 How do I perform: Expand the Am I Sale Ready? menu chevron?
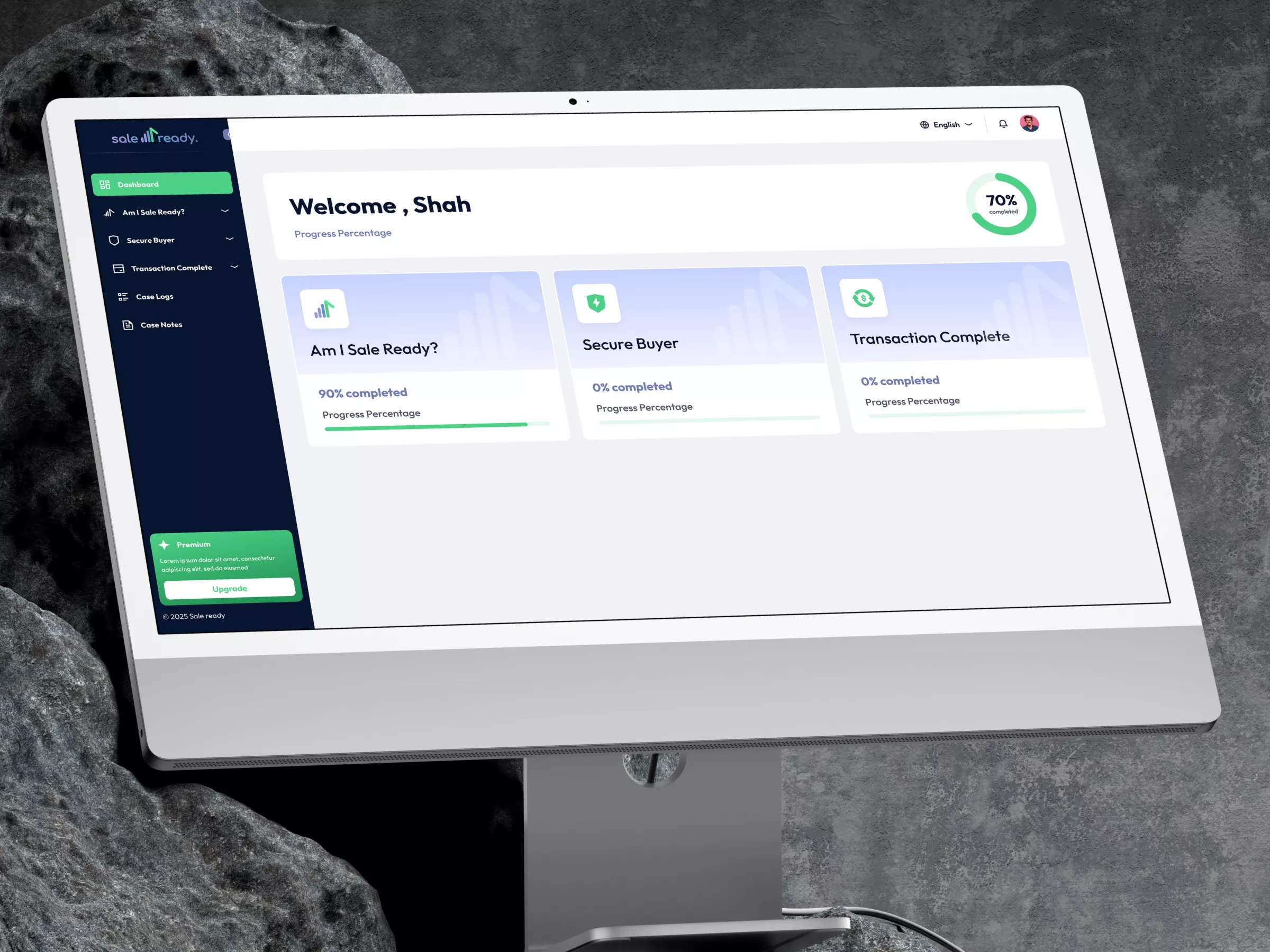[224, 210]
